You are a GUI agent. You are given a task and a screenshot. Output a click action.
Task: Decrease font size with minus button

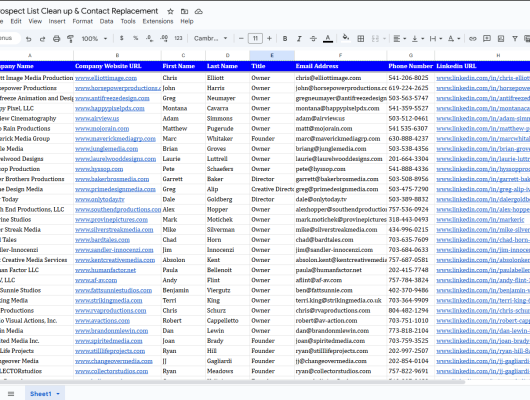[241, 39]
